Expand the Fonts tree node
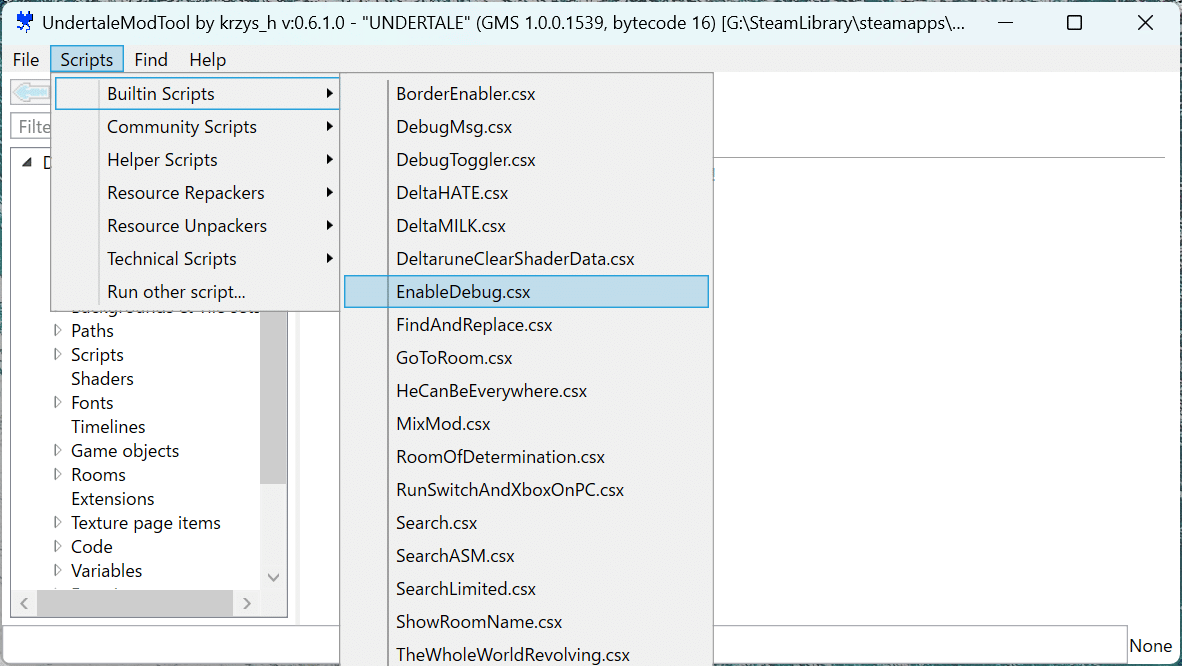 point(57,403)
